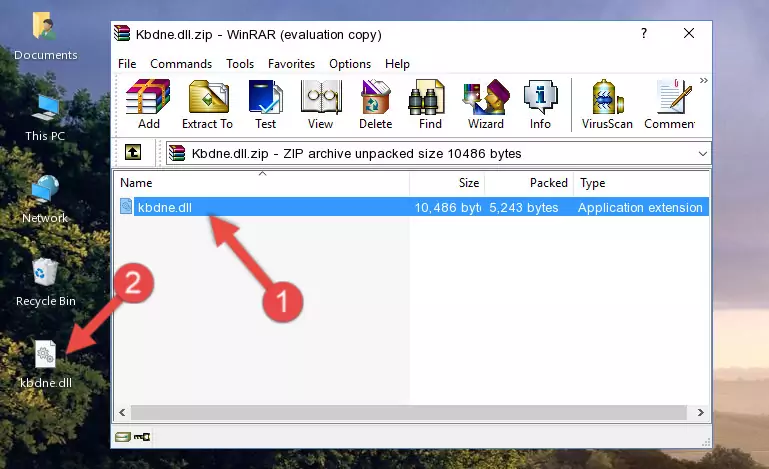Screen dimensions: 769x469
Task: Open the Options menu
Action: (350, 64)
